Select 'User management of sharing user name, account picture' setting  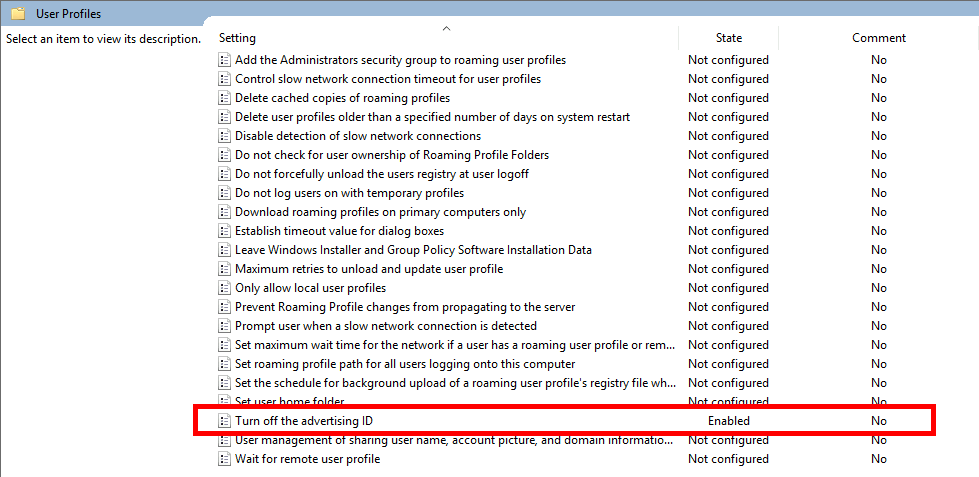[455, 440]
